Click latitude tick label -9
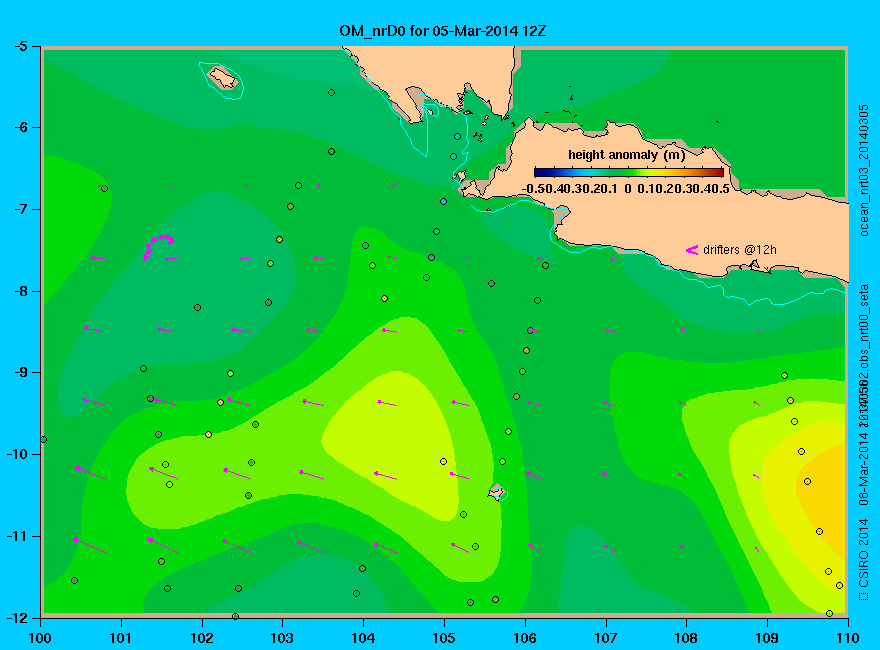This screenshot has height=650, width=880. pyautogui.click(x=21, y=373)
